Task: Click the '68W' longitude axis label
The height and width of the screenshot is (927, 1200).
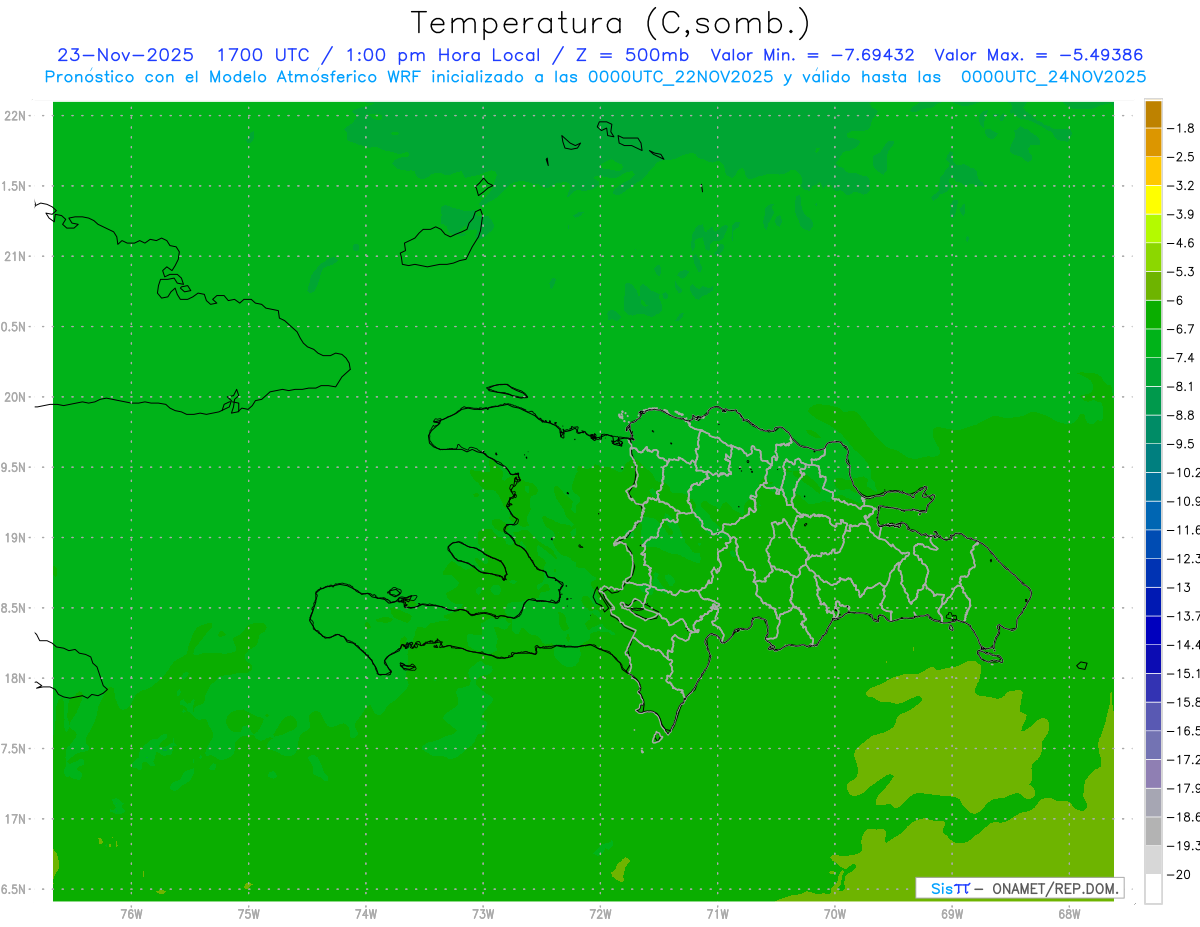Action: click(1069, 914)
